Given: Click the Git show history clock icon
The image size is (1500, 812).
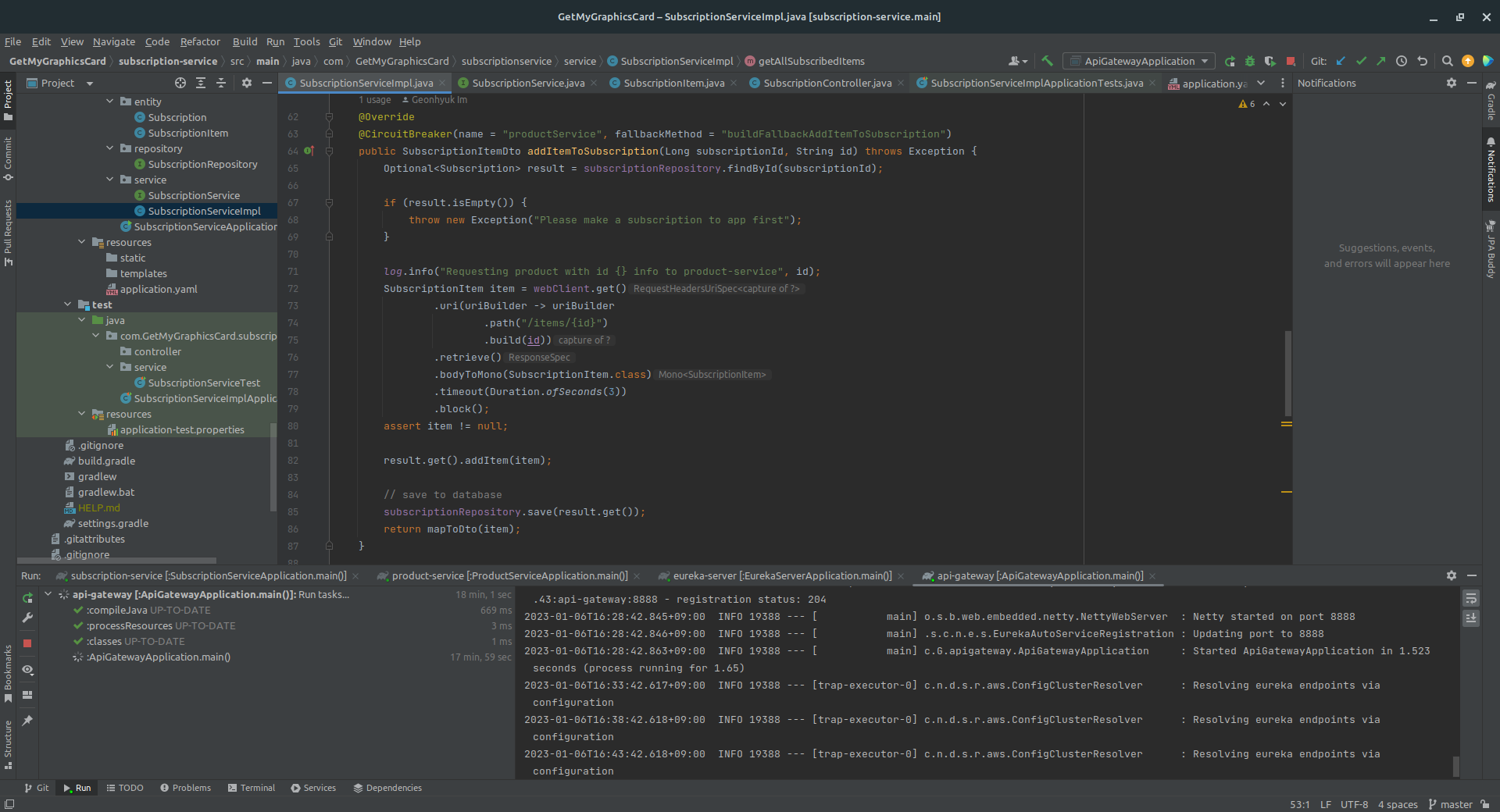Looking at the screenshot, I should pos(1402,61).
